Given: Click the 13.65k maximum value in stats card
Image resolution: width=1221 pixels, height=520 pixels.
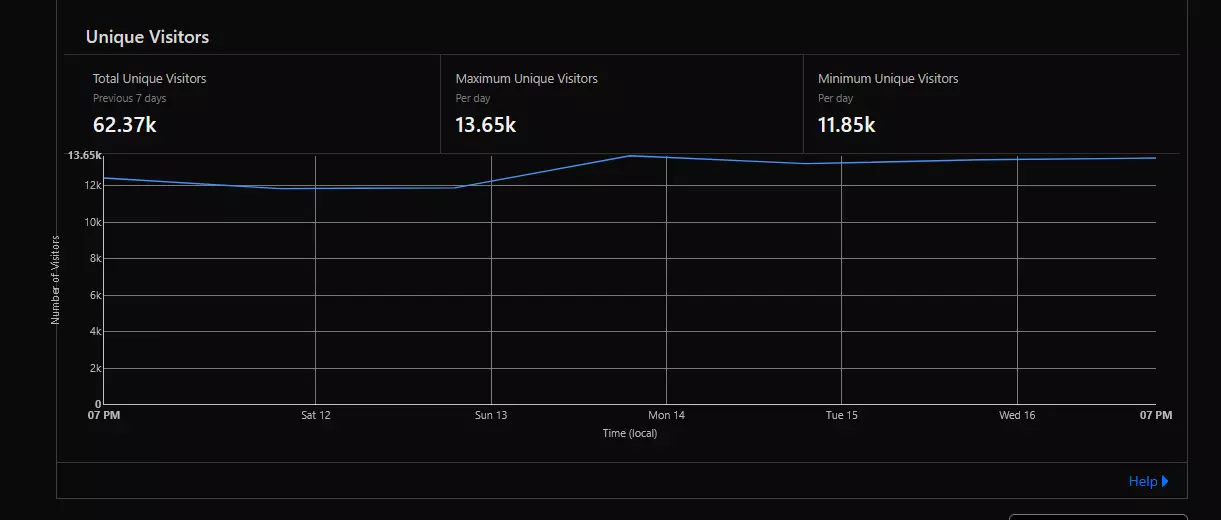Looking at the screenshot, I should pos(485,125).
